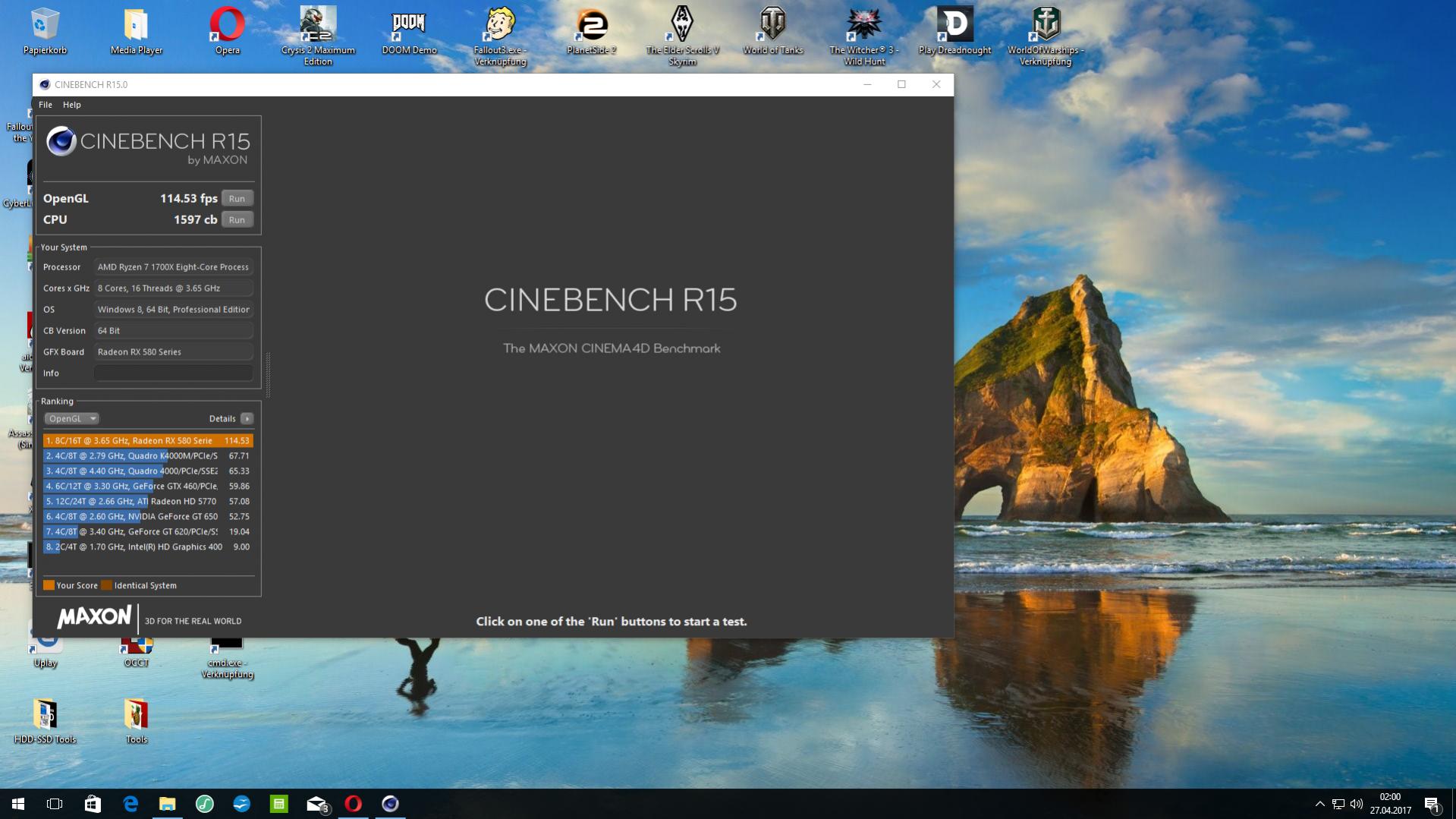Click the Cores x GHz field
The width and height of the screenshot is (1456, 819).
click(x=173, y=288)
